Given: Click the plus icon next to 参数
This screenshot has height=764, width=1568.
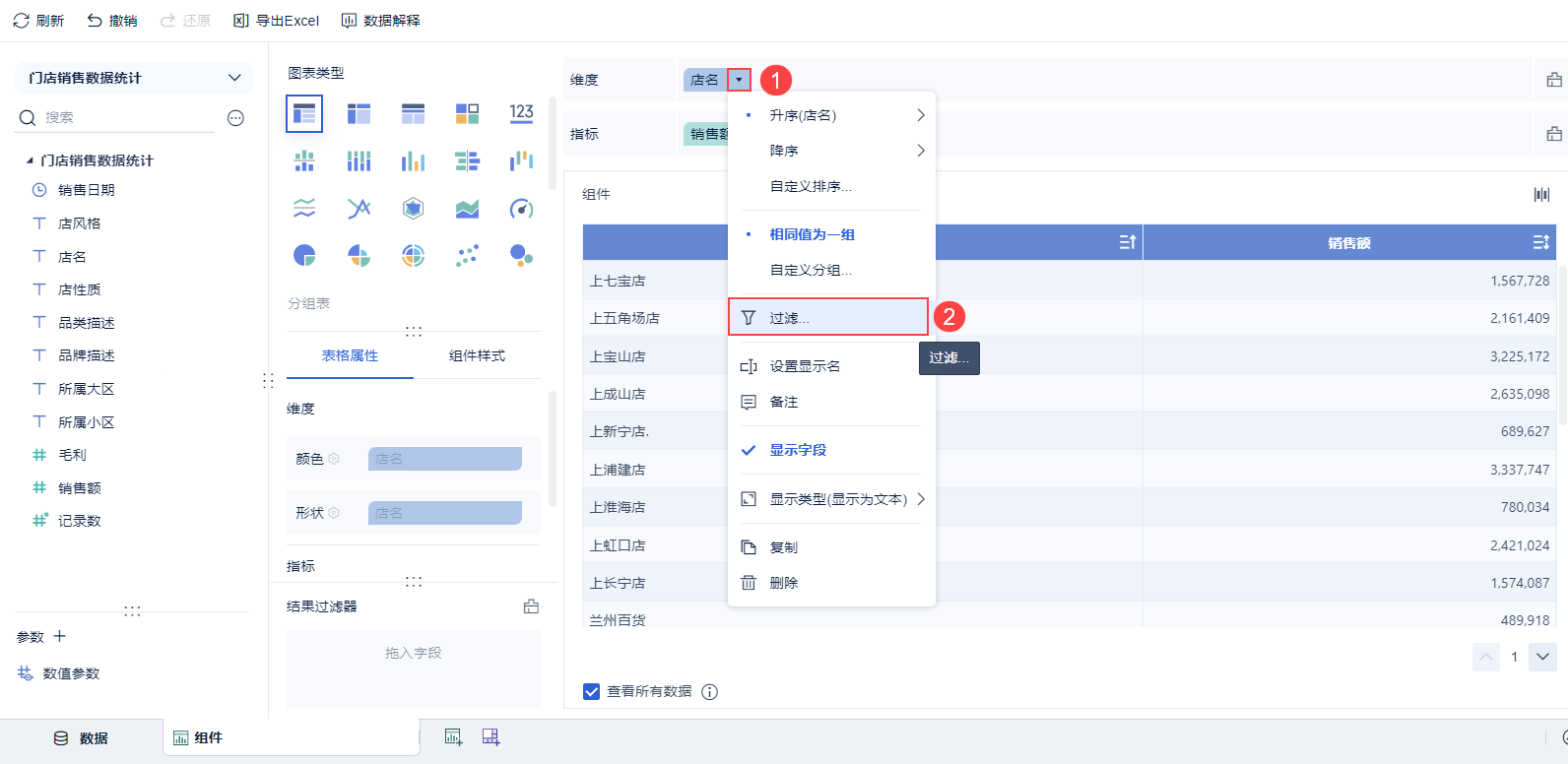Looking at the screenshot, I should pos(59,636).
